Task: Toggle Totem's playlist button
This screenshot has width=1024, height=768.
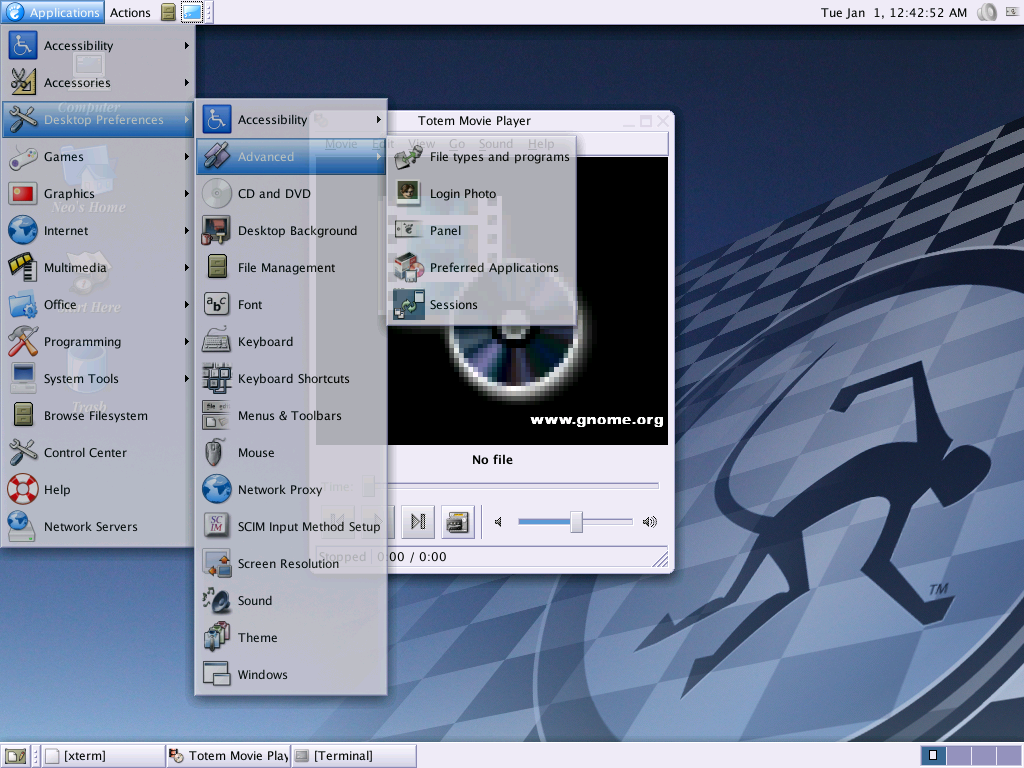Action: 458,522
